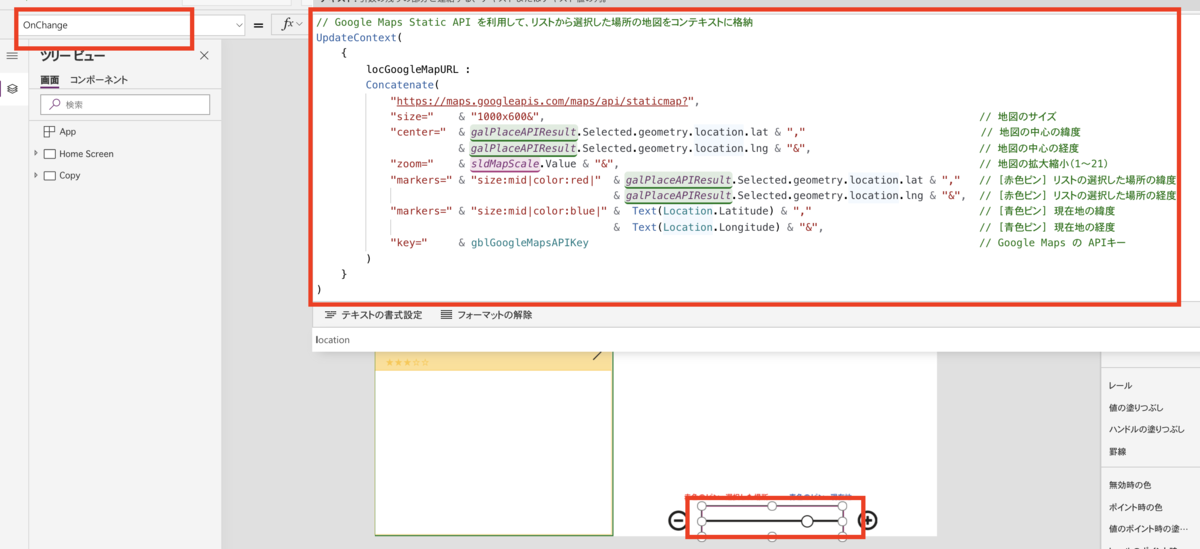Select the ポイント時の色 property
1200x549 pixels.
(1135, 507)
